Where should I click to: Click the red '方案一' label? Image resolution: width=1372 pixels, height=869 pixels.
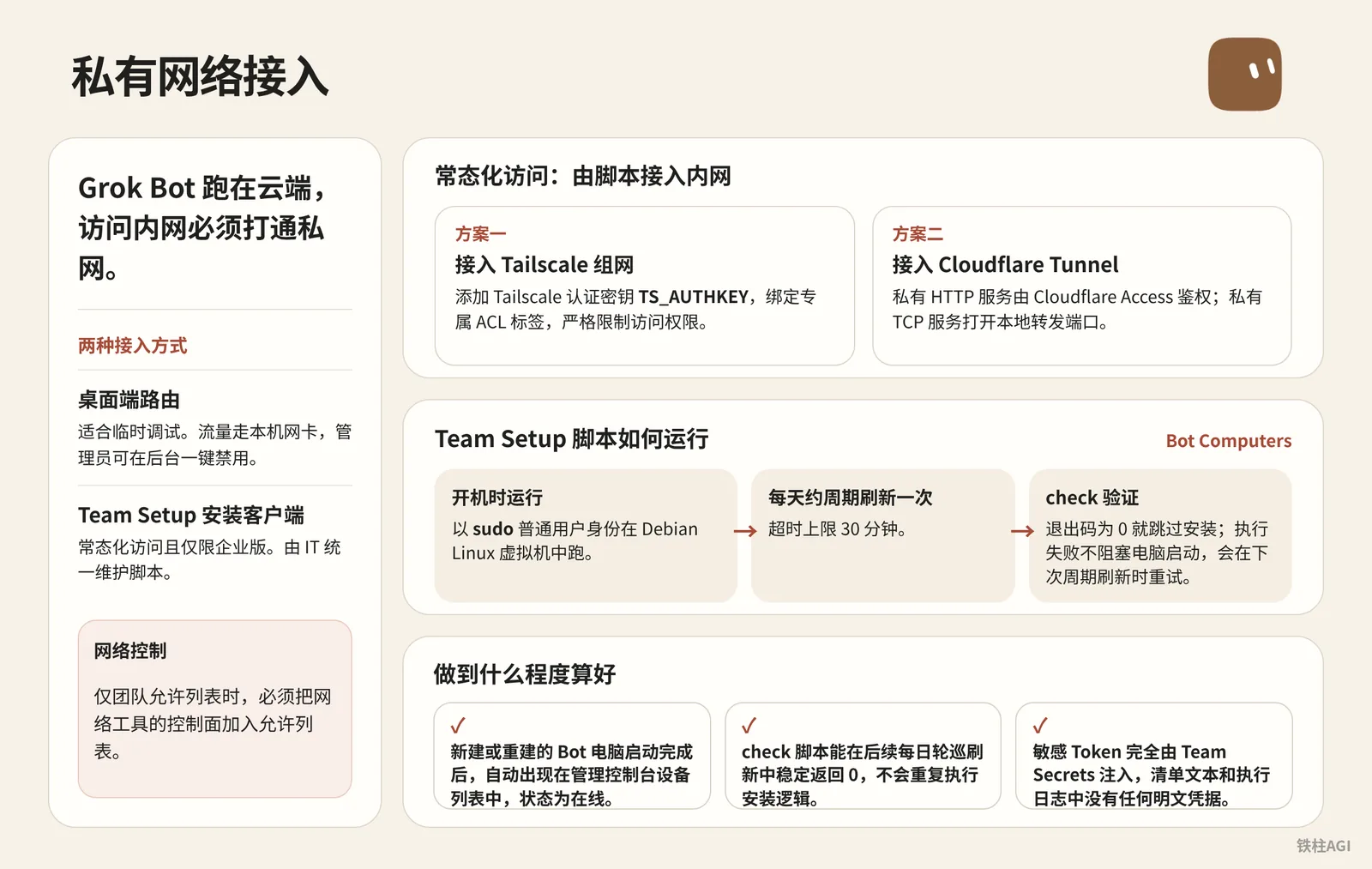481,234
